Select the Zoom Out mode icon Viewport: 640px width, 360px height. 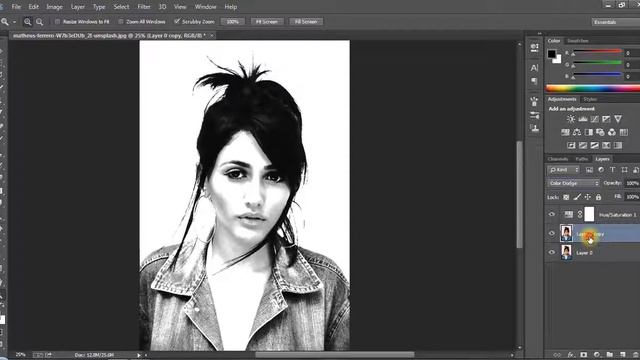click(40, 22)
